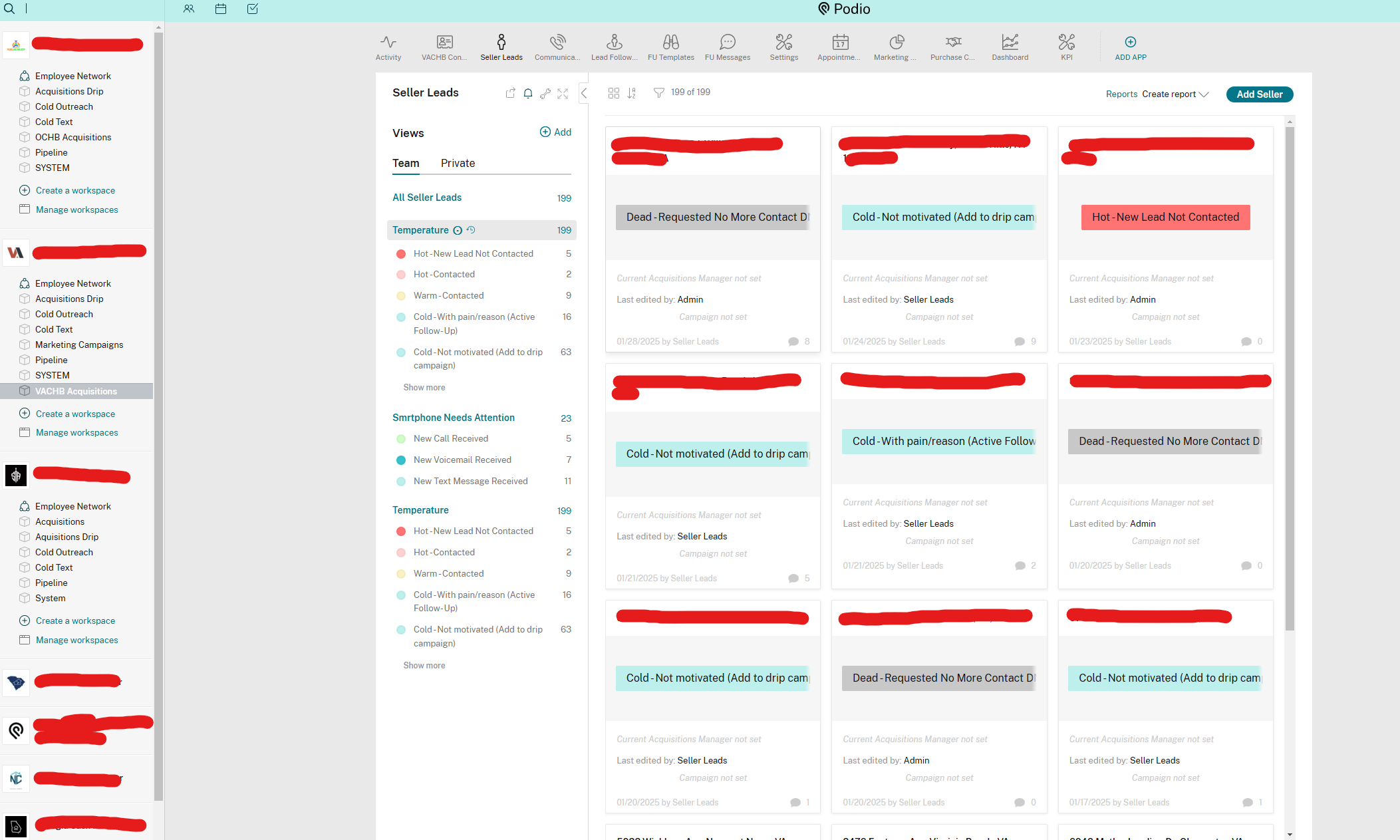Open app settings wrench icon
The width and height of the screenshot is (1400, 840).
[545, 94]
